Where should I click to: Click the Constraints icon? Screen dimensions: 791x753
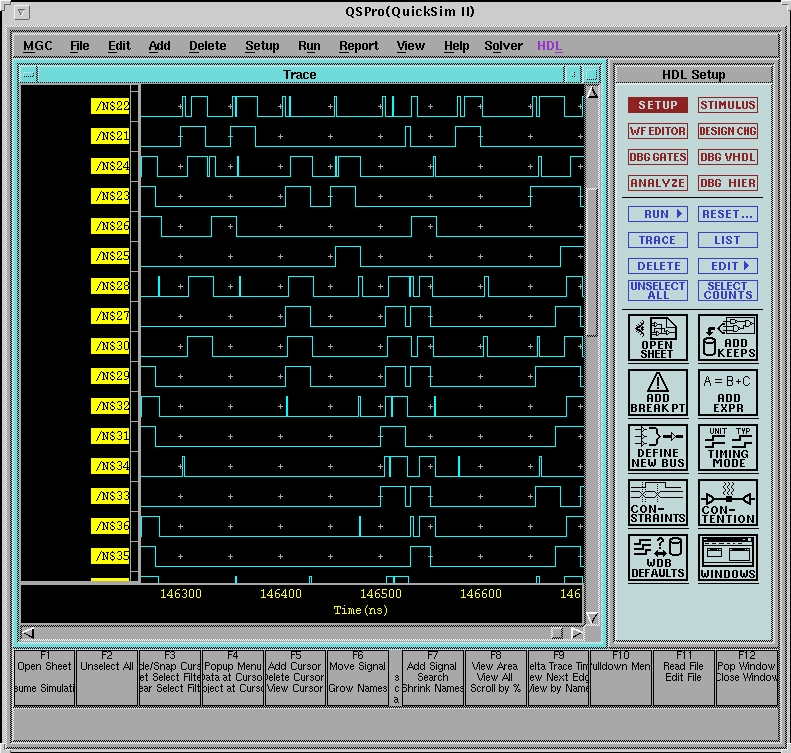(x=657, y=503)
